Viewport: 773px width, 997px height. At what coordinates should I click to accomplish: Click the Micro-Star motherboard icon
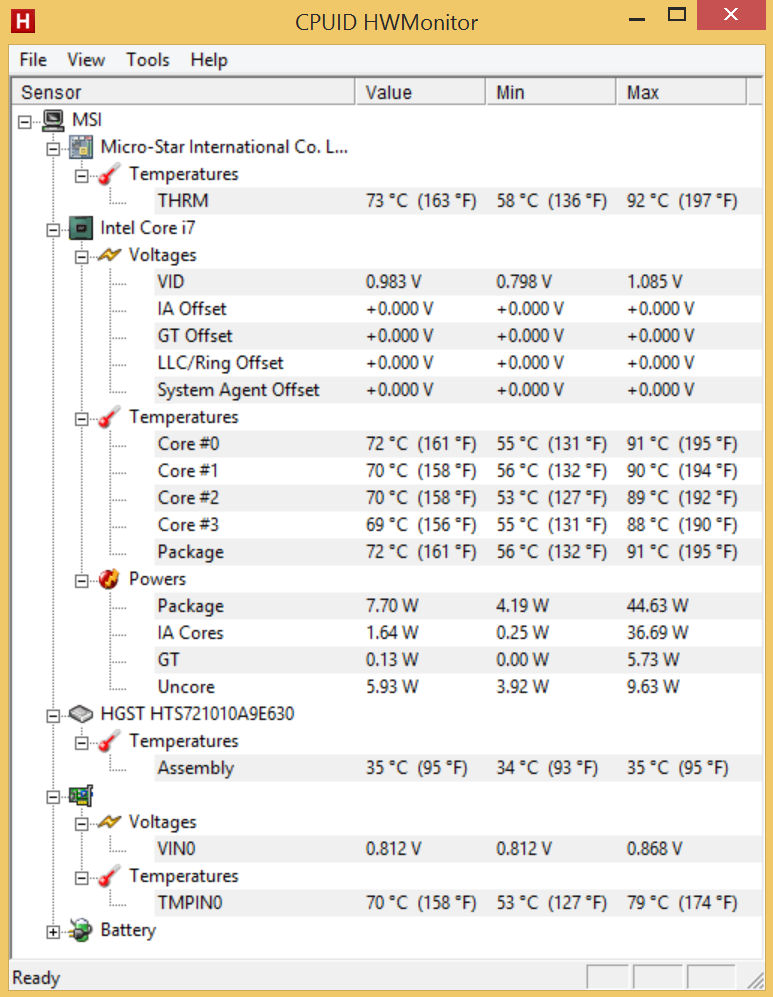coord(81,147)
